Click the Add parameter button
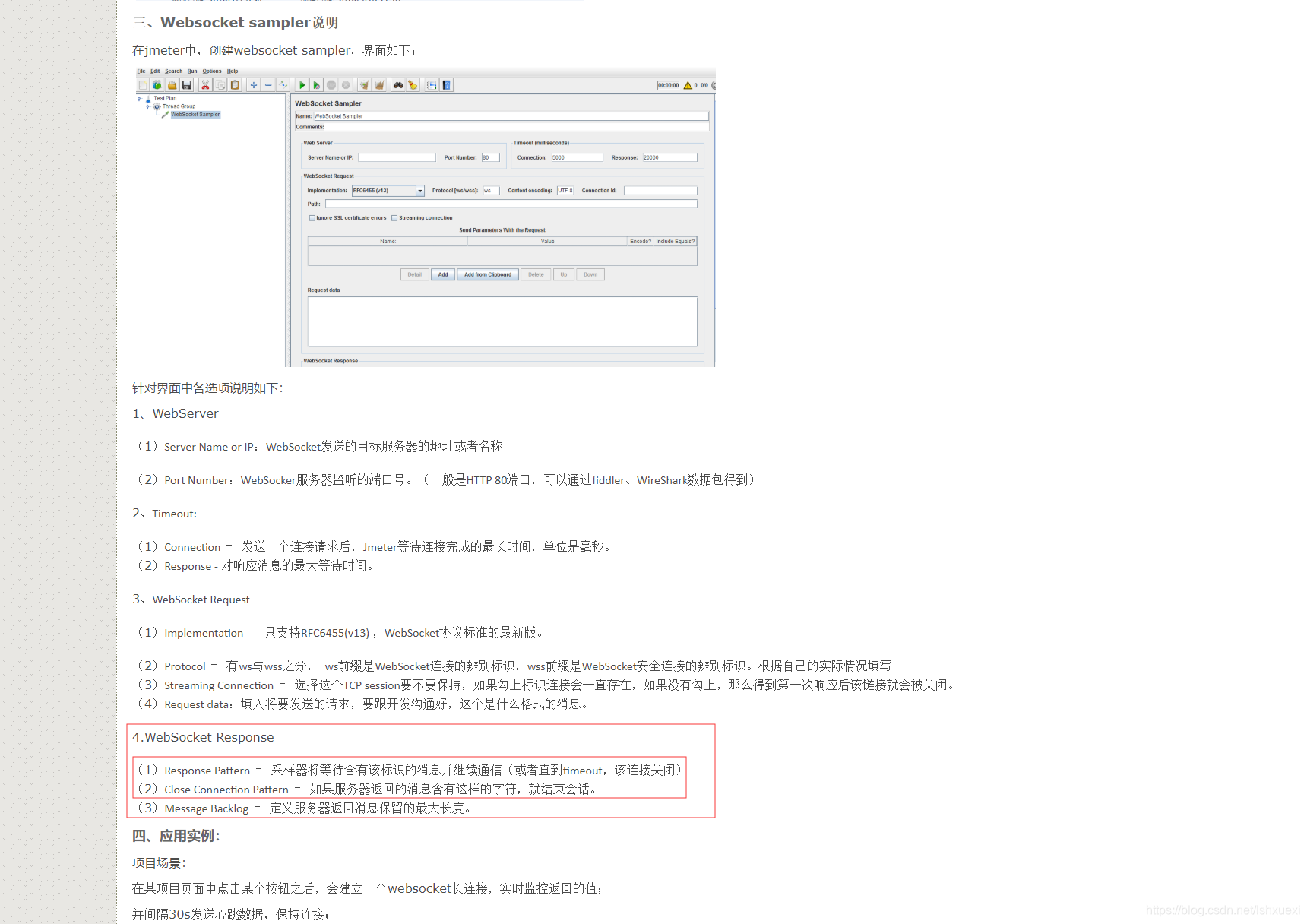 (x=443, y=274)
